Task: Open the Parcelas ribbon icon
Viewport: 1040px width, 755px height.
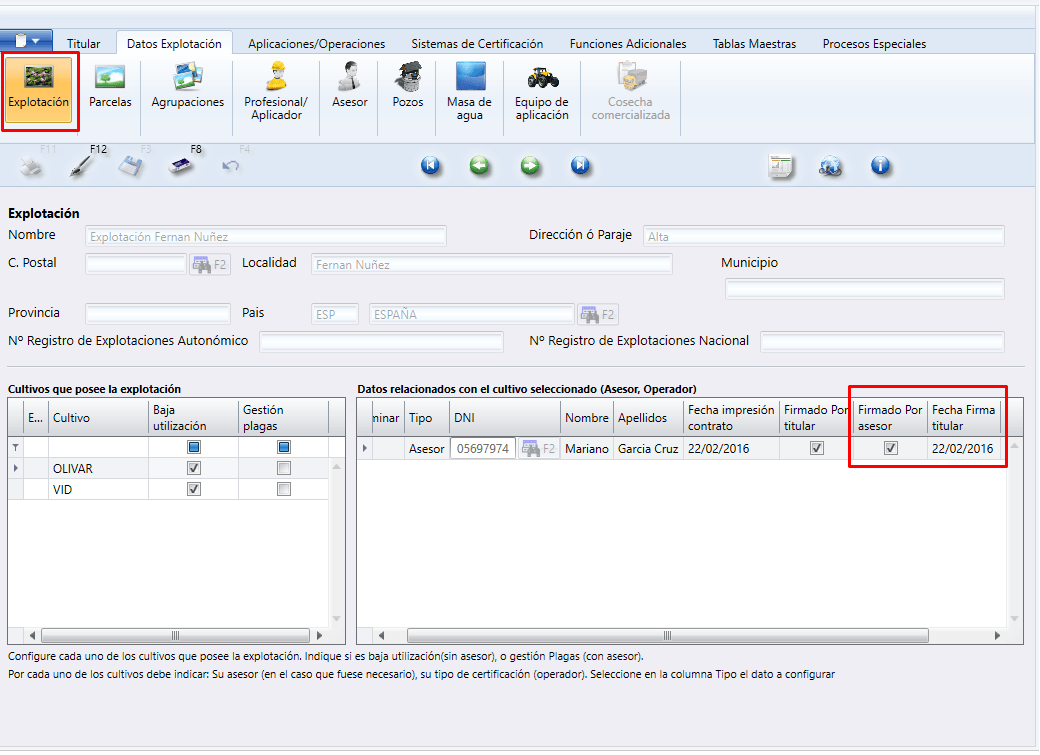Action: point(110,86)
